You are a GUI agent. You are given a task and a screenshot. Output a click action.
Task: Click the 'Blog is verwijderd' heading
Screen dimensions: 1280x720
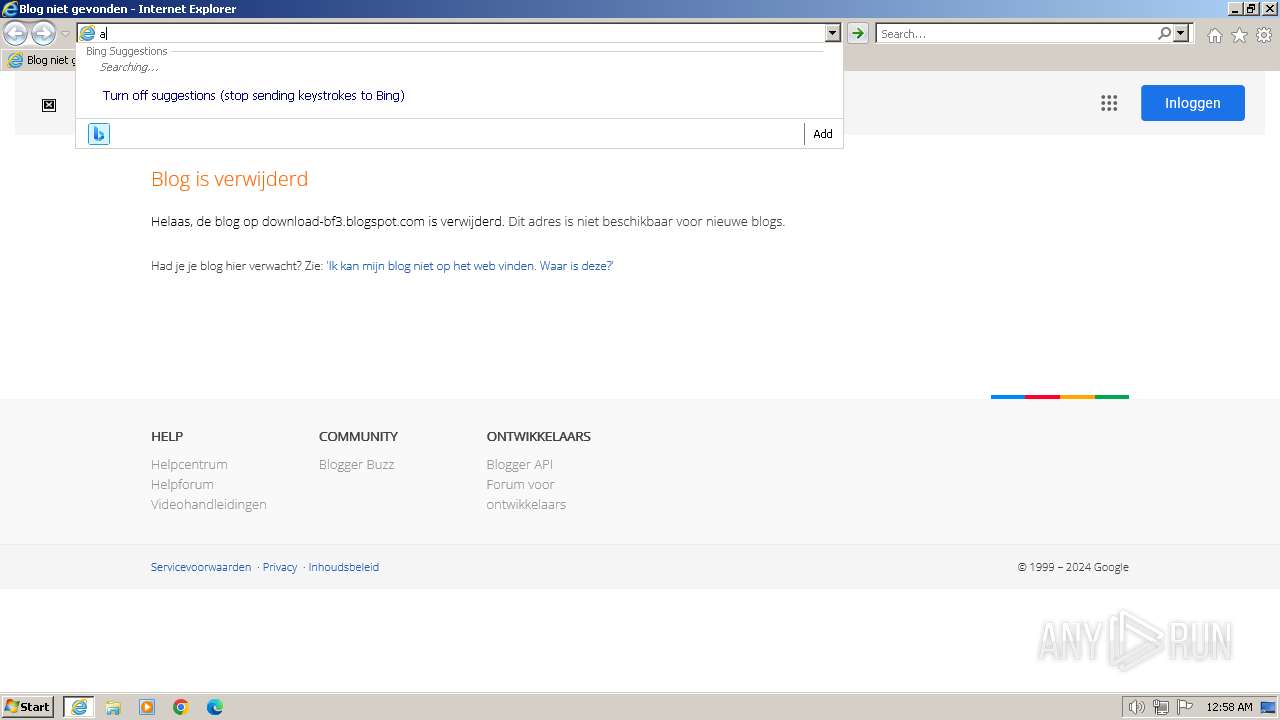coord(229,179)
